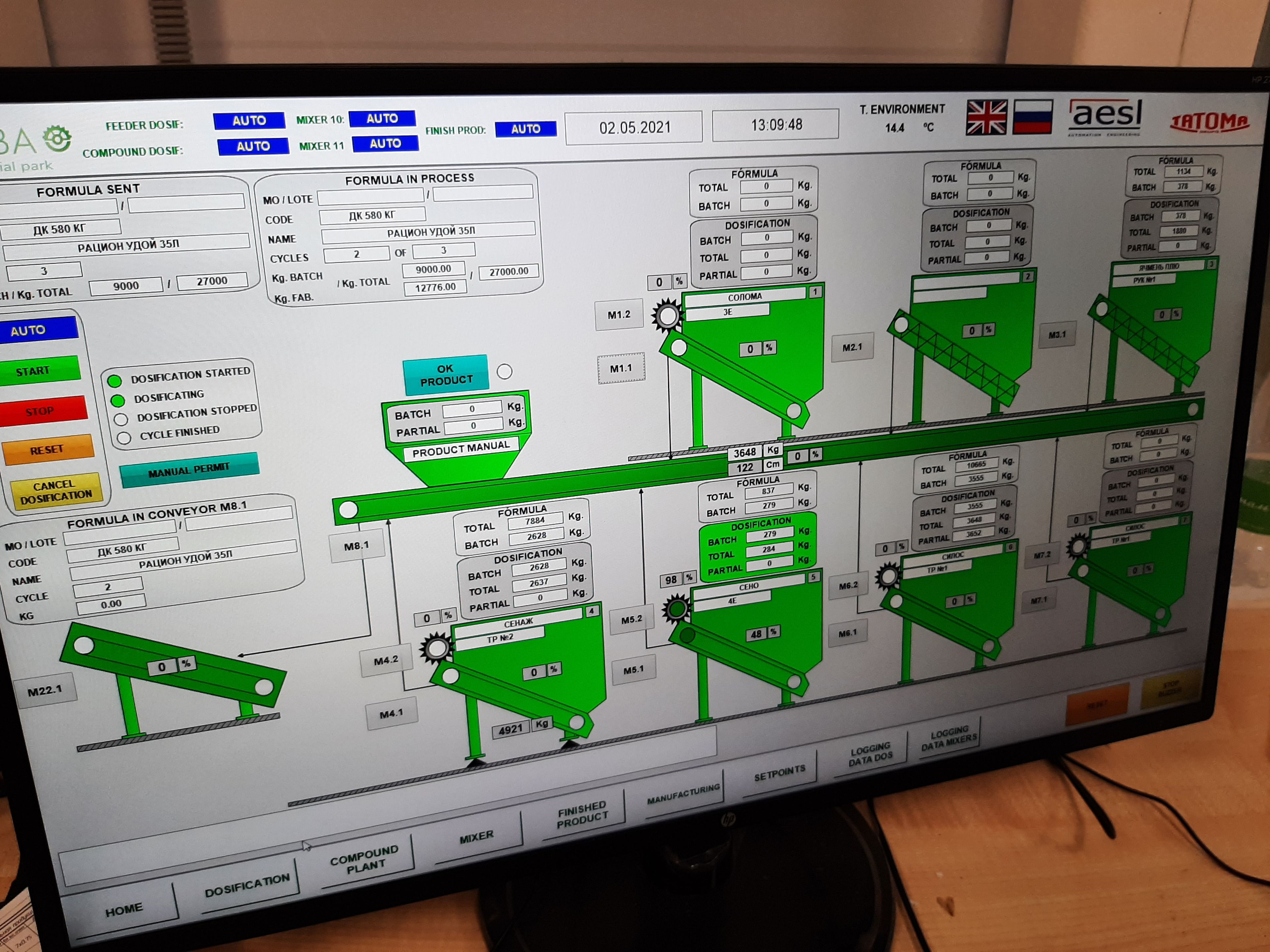Click the M5.1 motor button
The width and height of the screenshot is (1270, 952).
point(633,670)
